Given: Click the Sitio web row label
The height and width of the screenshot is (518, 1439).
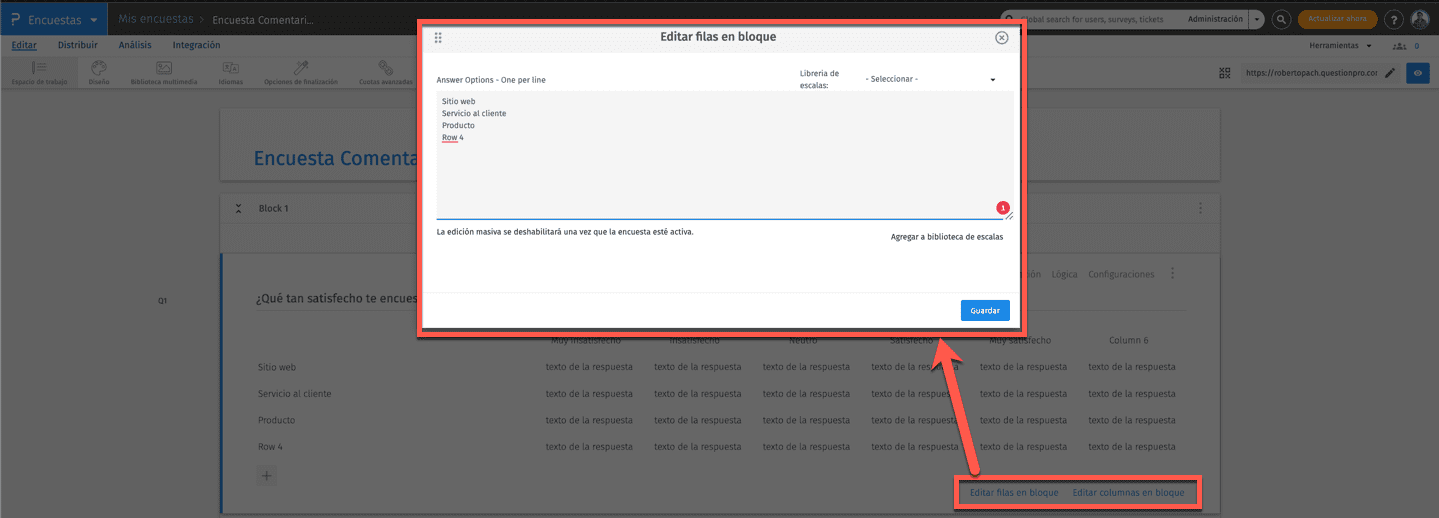Looking at the screenshot, I should click(x=277, y=367).
